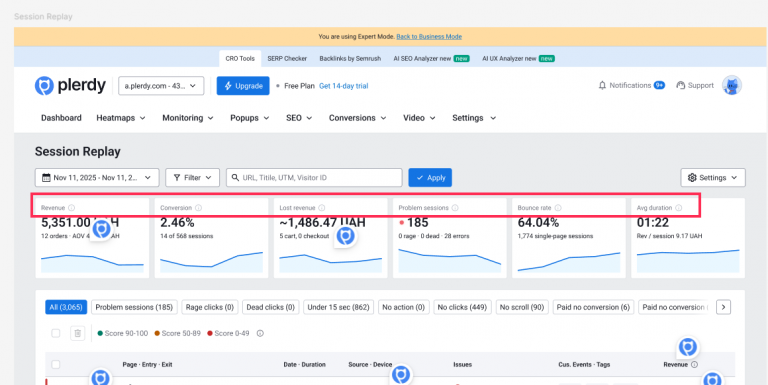Expand the Monitoring menu
The width and height of the screenshot is (768, 385).
[x=188, y=118]
